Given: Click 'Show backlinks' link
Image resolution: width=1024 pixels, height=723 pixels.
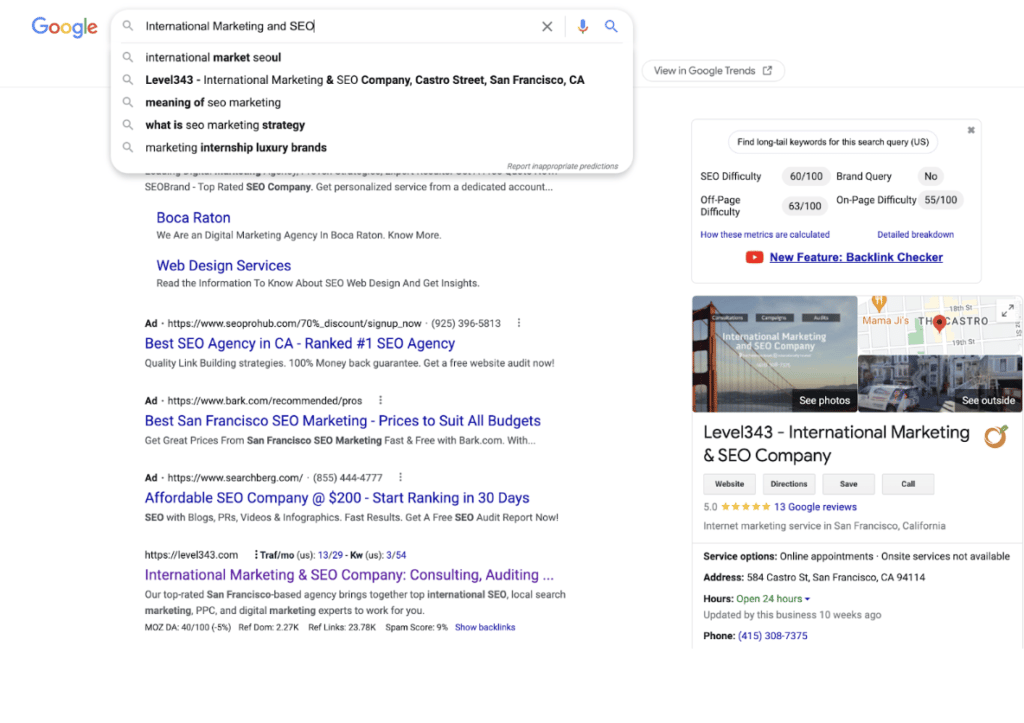Looking at the screenshot, I should click(x=485, y=627).
